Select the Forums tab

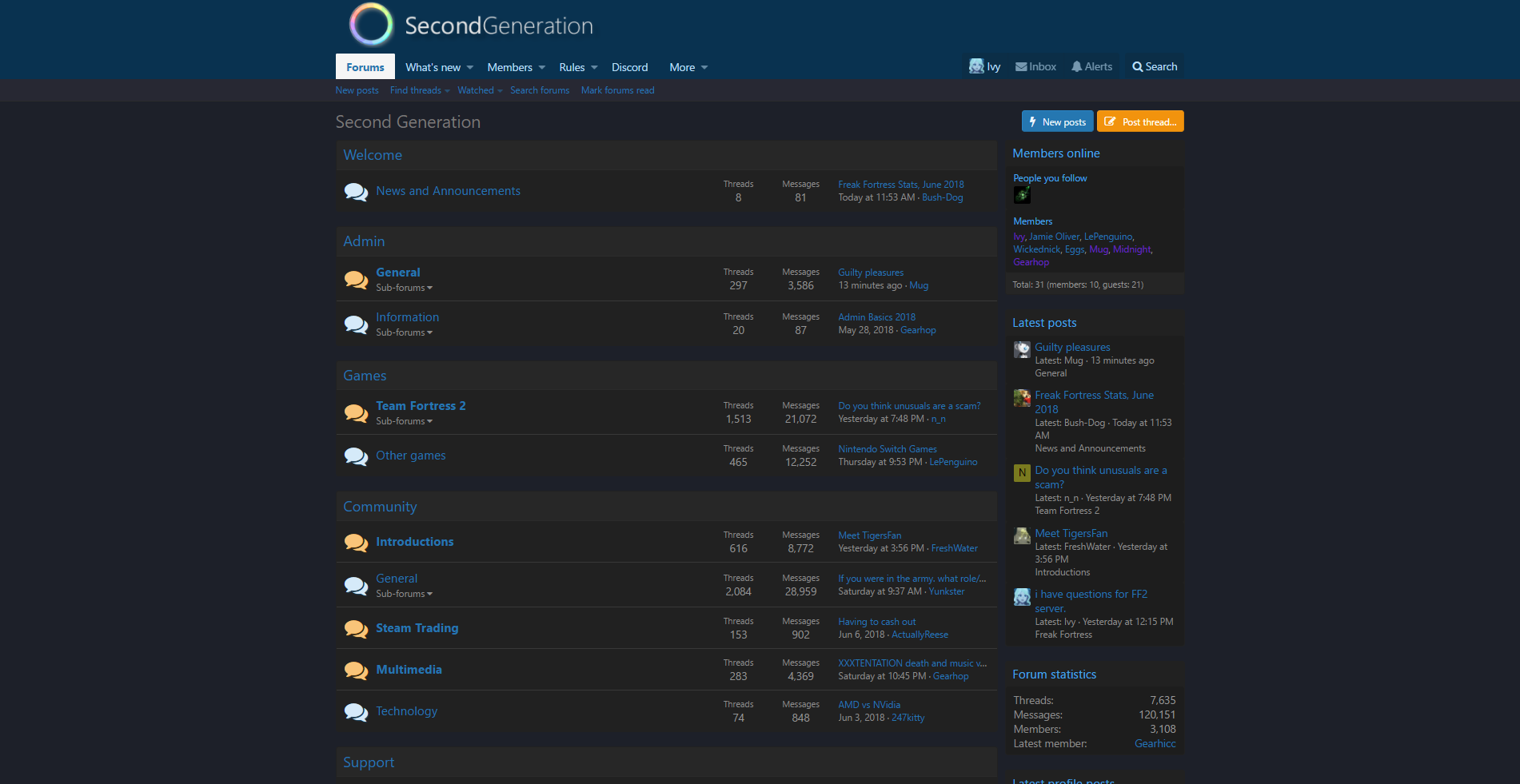pyautogui.click(x=365, y=67)
